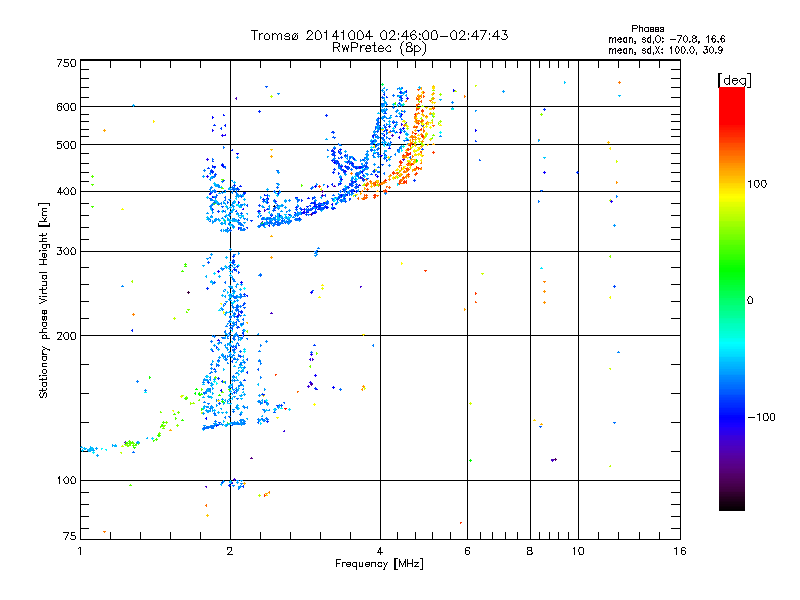This screenshot has width=800, height=600.
Task: Click the x-axis '16' tick label
Action: 680,551
